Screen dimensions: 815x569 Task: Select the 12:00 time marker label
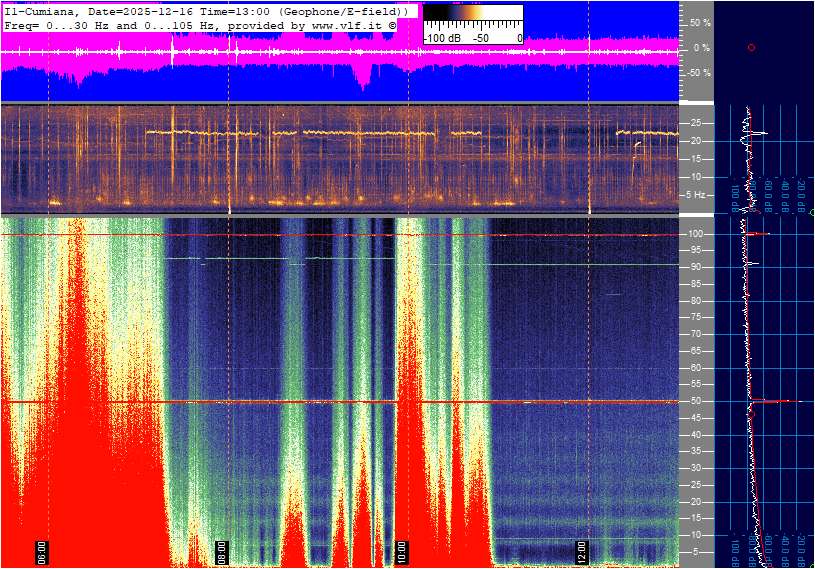pyautogui.click(x=582, y=550)
